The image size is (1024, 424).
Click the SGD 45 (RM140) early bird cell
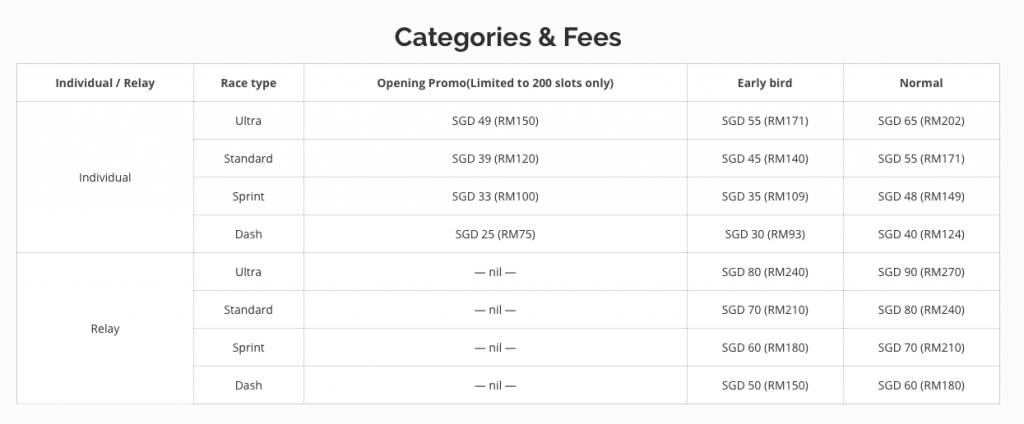(764, 159)
